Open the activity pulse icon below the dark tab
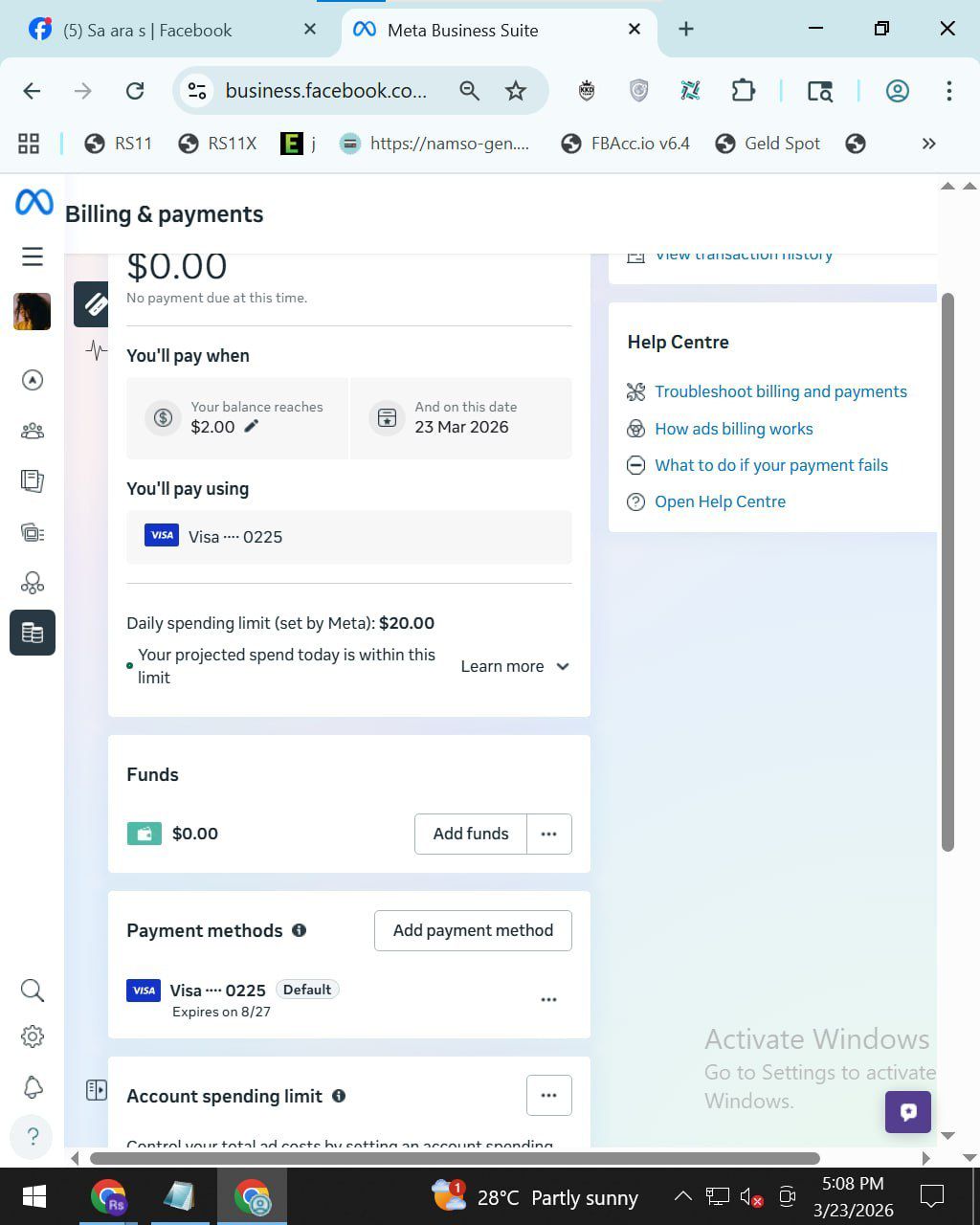This screenshot has height=1225, width=980. pos(96,350)
